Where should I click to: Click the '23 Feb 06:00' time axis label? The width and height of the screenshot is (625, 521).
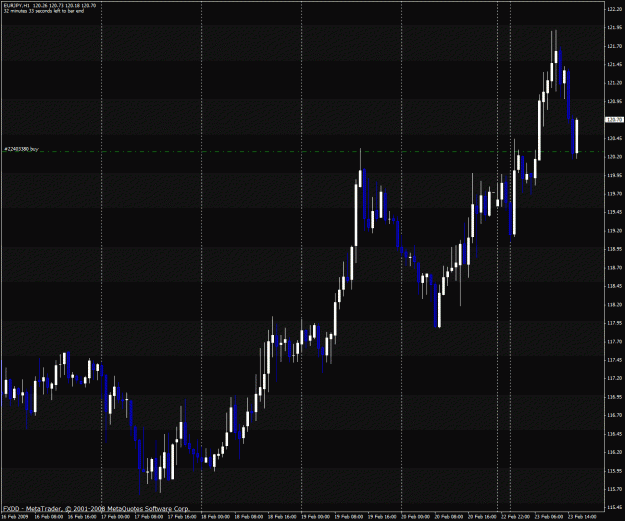click(549, 517)
